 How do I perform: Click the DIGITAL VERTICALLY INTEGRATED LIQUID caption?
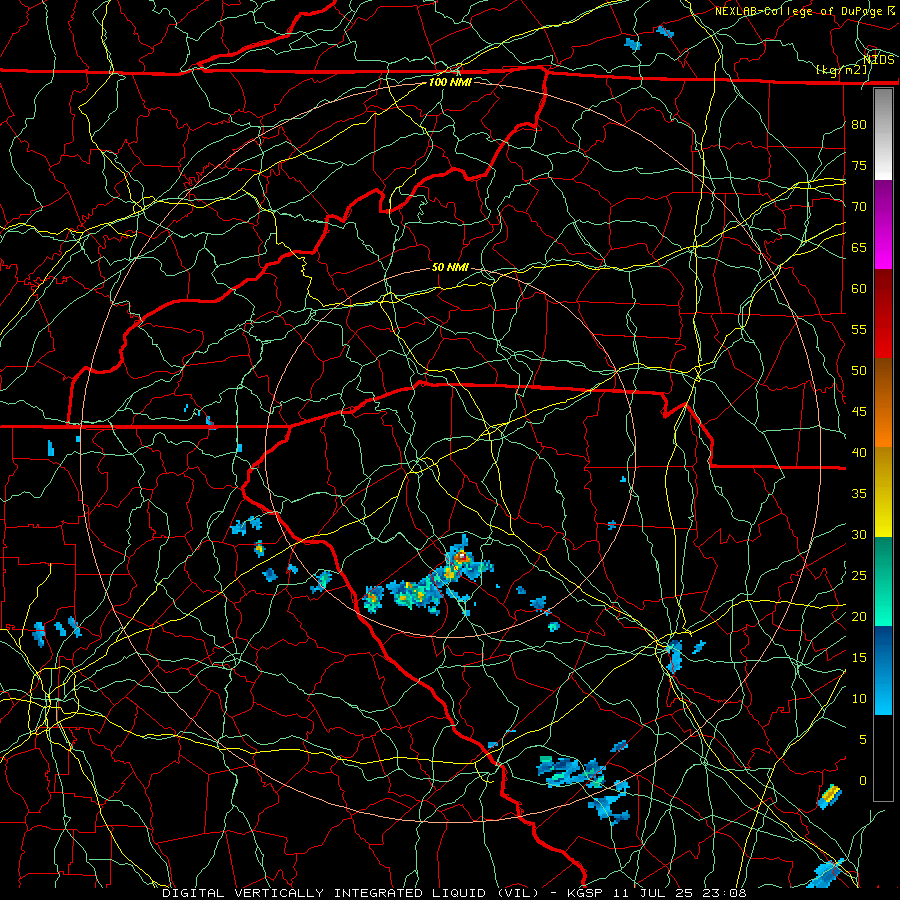click(x=325, y=893)
